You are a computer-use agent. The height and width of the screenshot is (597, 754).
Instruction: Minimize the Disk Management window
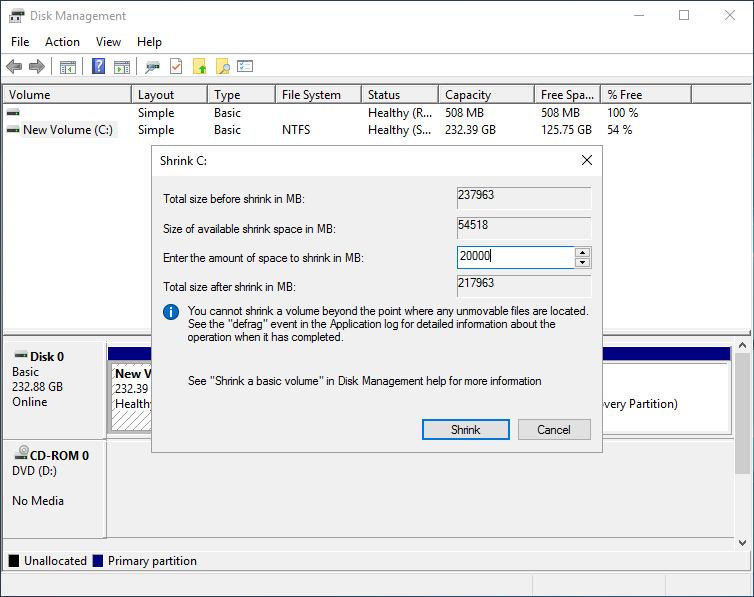point(639,15)
